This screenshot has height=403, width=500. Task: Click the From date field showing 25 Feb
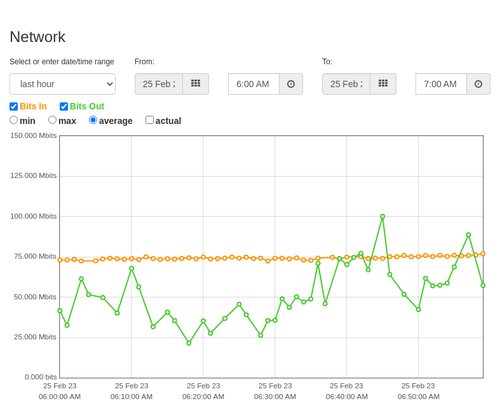pos(159,84)
